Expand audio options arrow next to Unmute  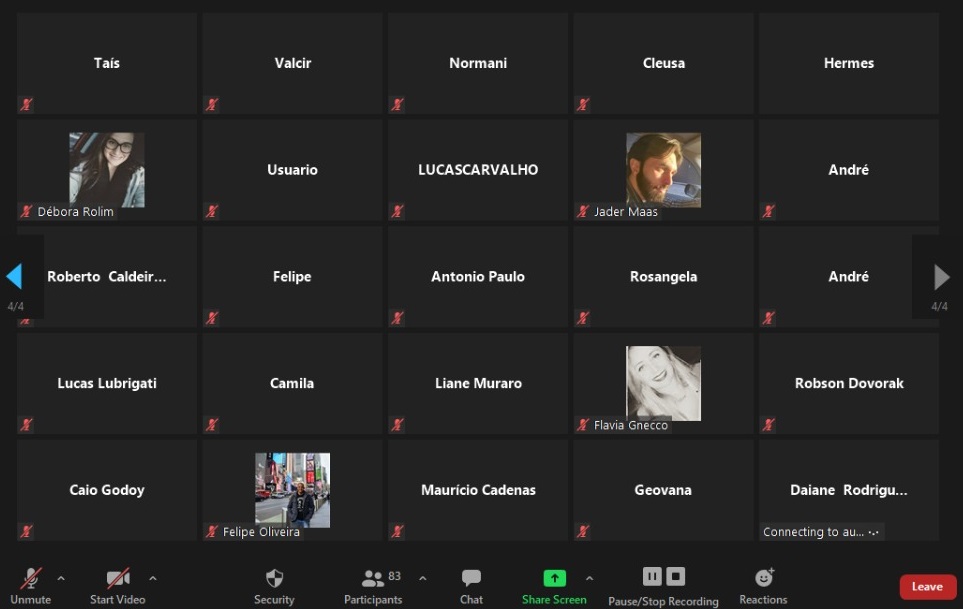(x=61, y=578)
